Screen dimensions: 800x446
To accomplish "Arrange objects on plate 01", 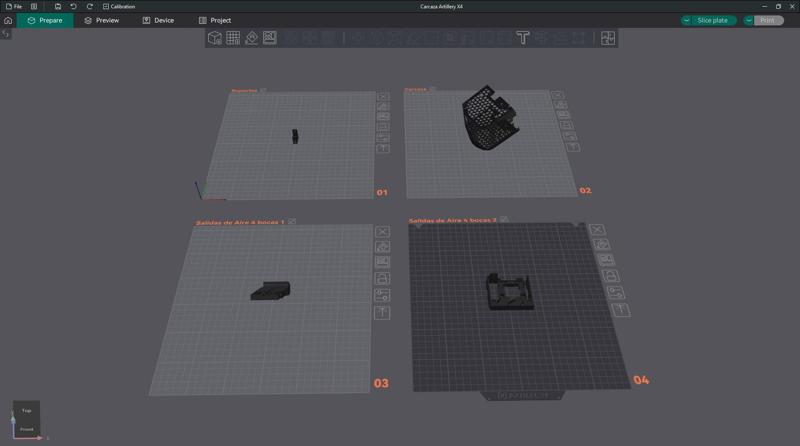I will 383,117.
